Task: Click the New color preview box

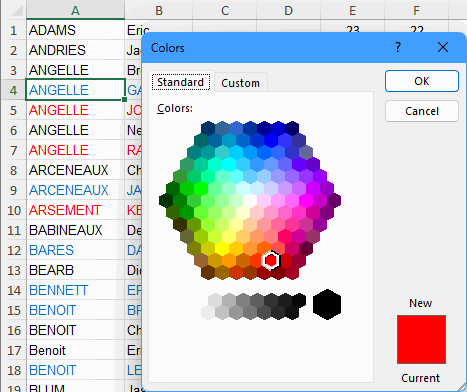Action: (421, 339)
